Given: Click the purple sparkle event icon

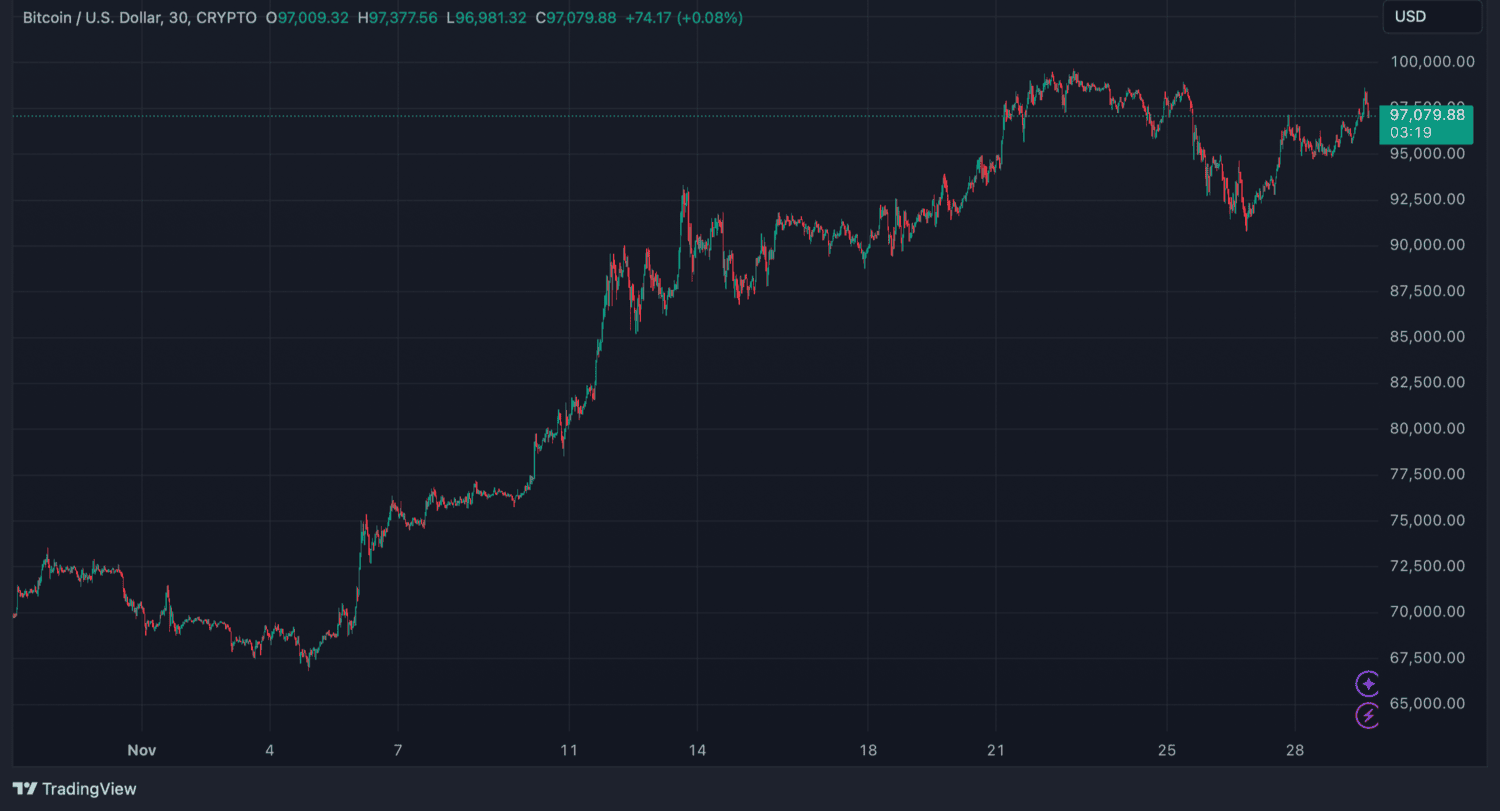Looking at the screenshot, I should coord(1368,684).
